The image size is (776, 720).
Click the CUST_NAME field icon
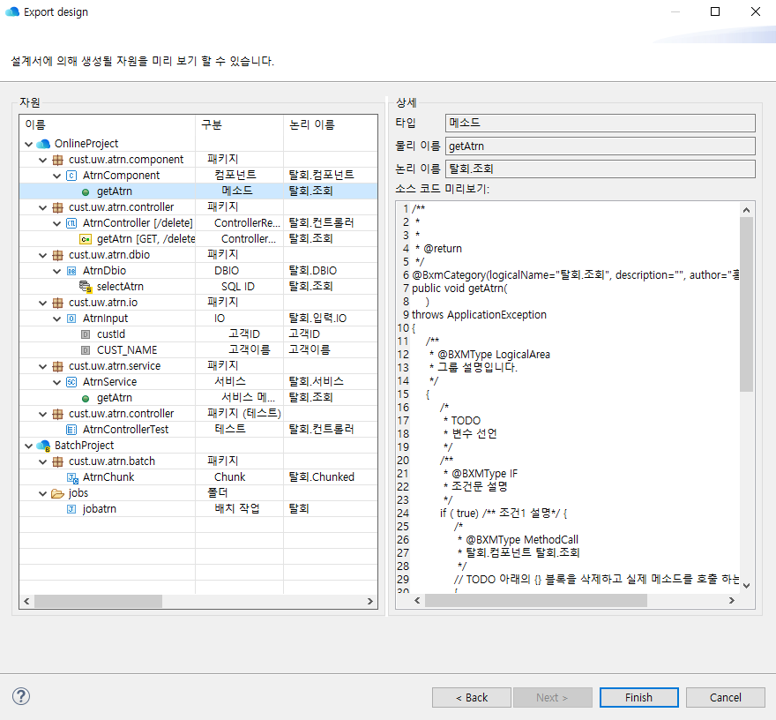tap(85, 350)
